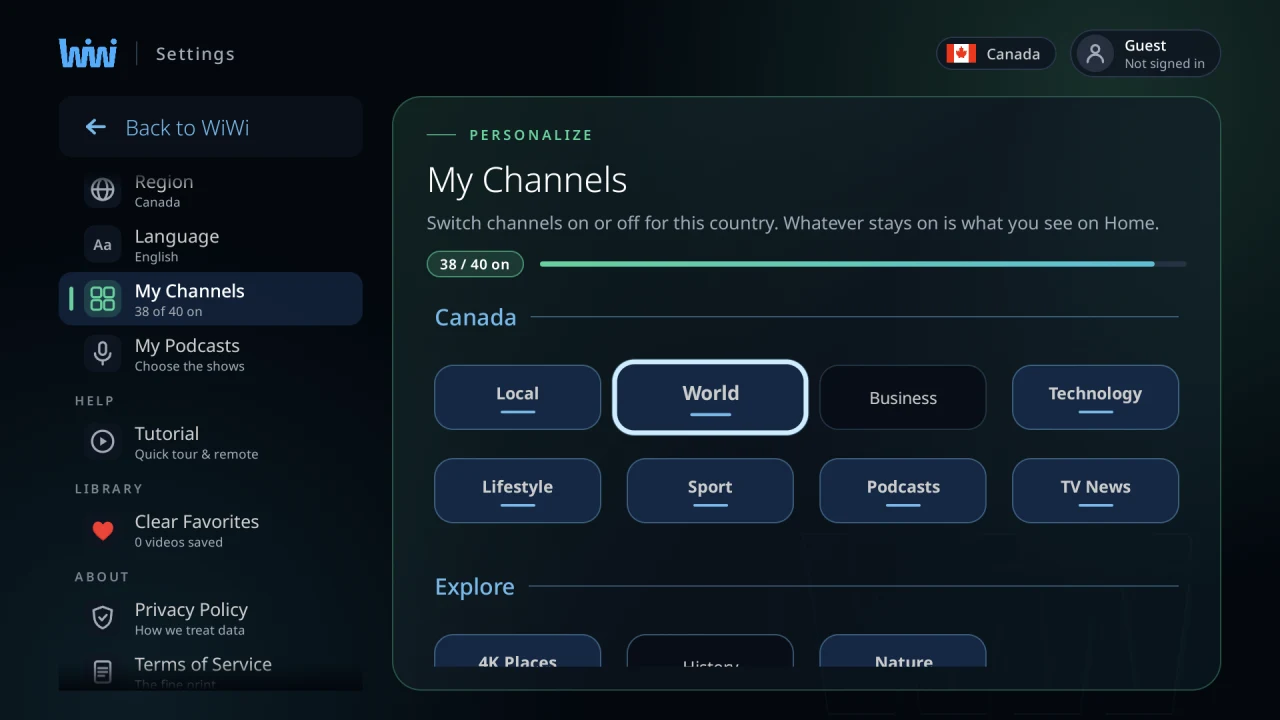1280x720 pixels.
Task: Click the Terms of Service document icon
Action: pyautogui.click(x=103, y=672)
